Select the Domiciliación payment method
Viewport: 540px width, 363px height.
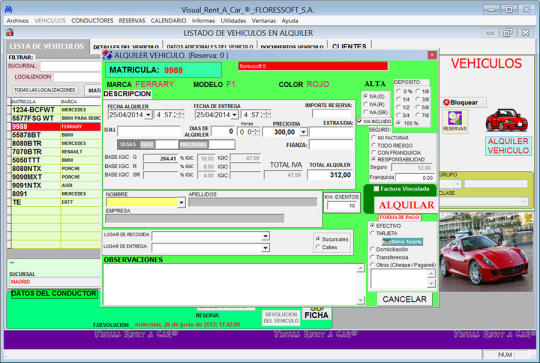(x=372, y=249)
